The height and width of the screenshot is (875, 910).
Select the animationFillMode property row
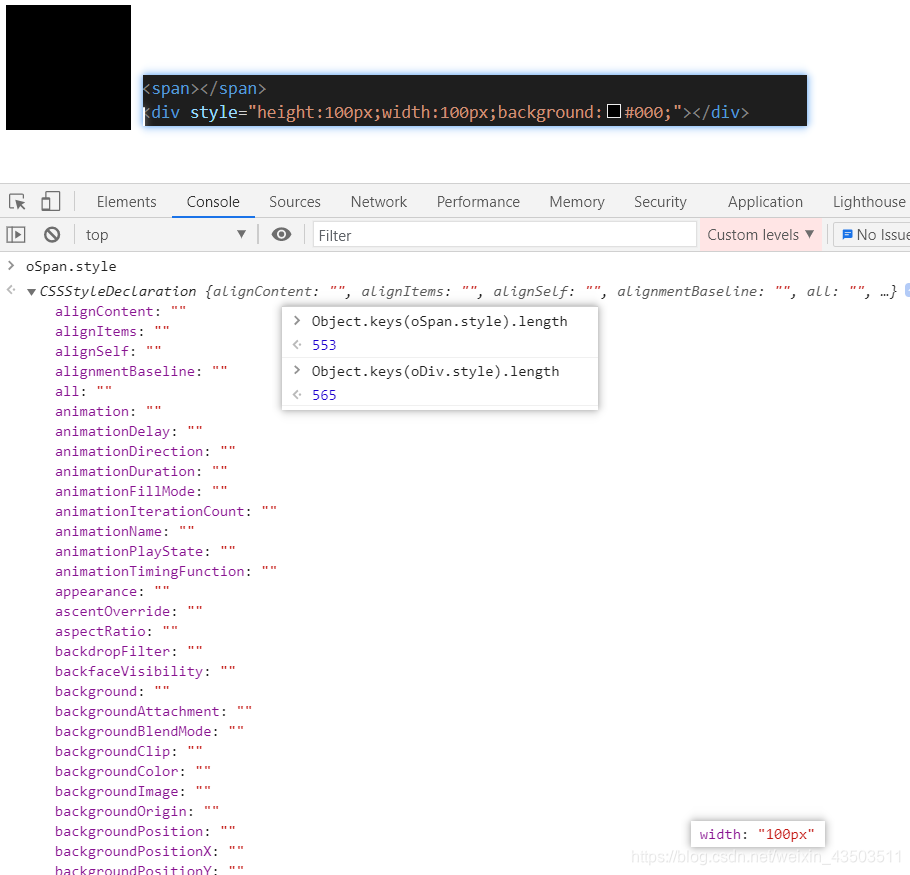pyautogui.click(x=141, y=491)
